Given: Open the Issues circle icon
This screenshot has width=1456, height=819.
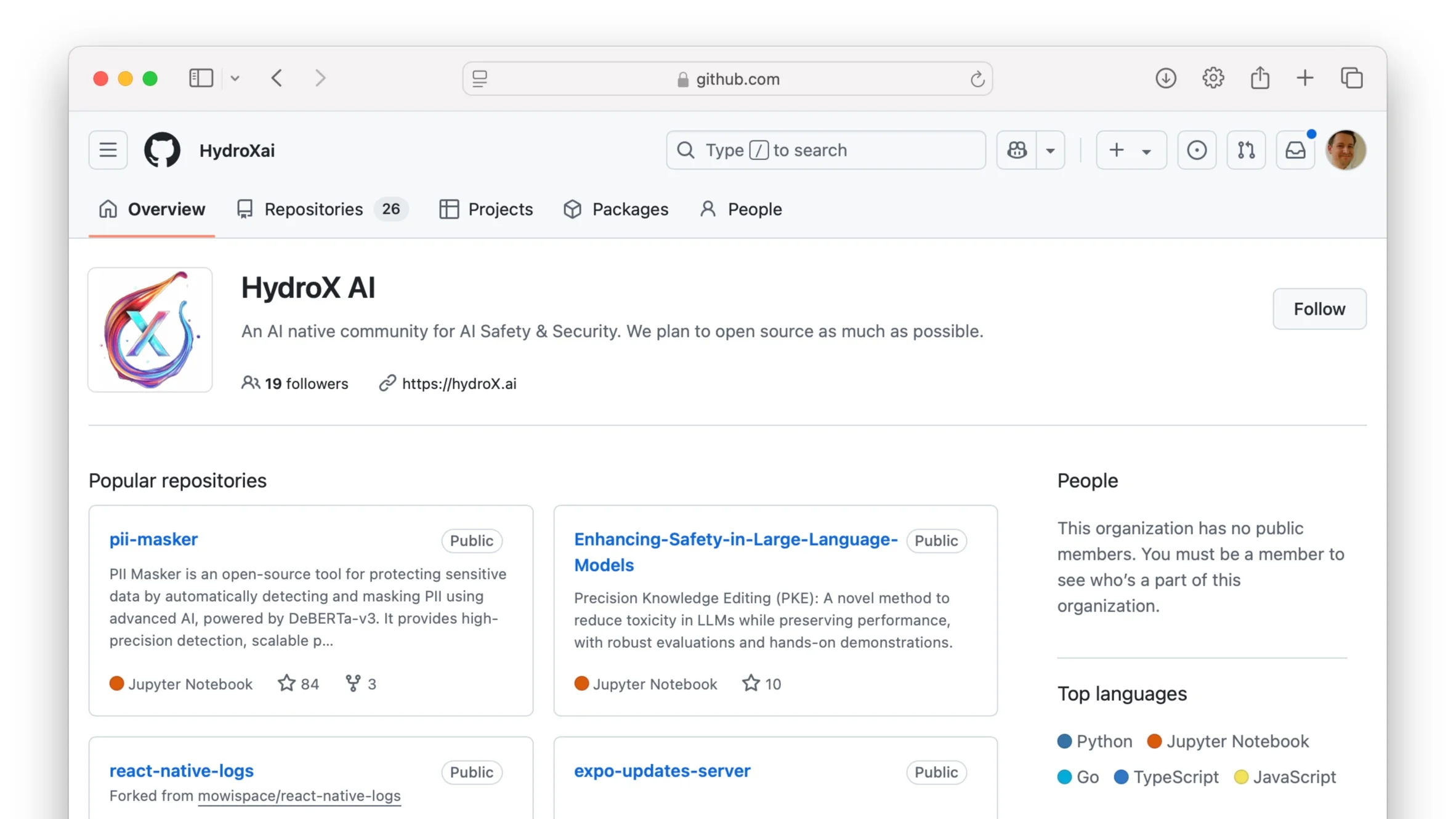Looking at the screenshot, I should pyautogui.click(x=1197, y=150).
